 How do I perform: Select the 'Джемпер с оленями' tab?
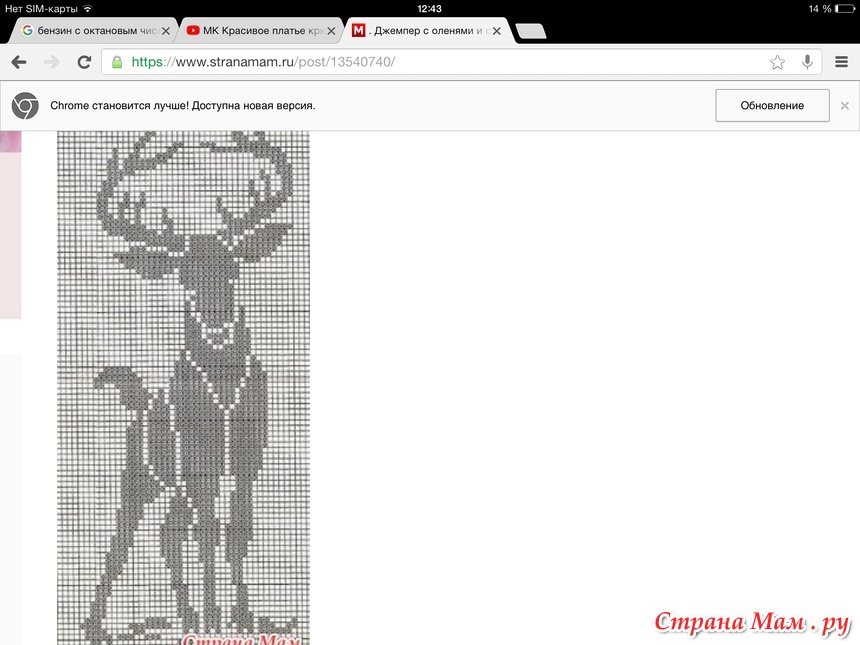(420, 31)
